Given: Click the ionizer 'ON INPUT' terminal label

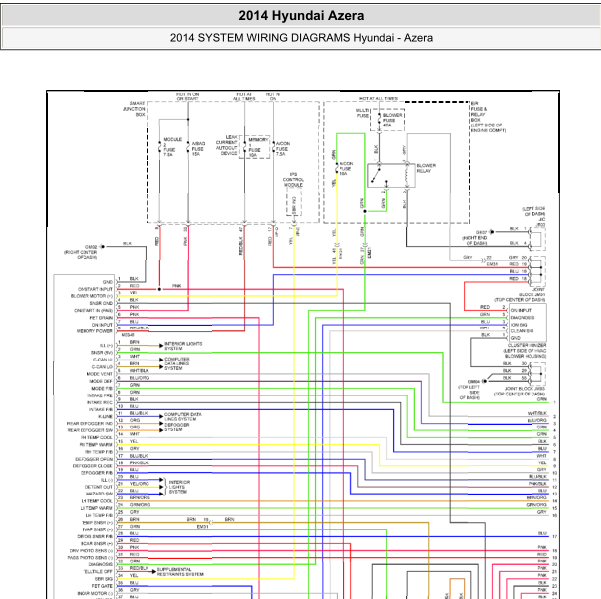Looking at the screenshot, I should [x=521, y=310].
